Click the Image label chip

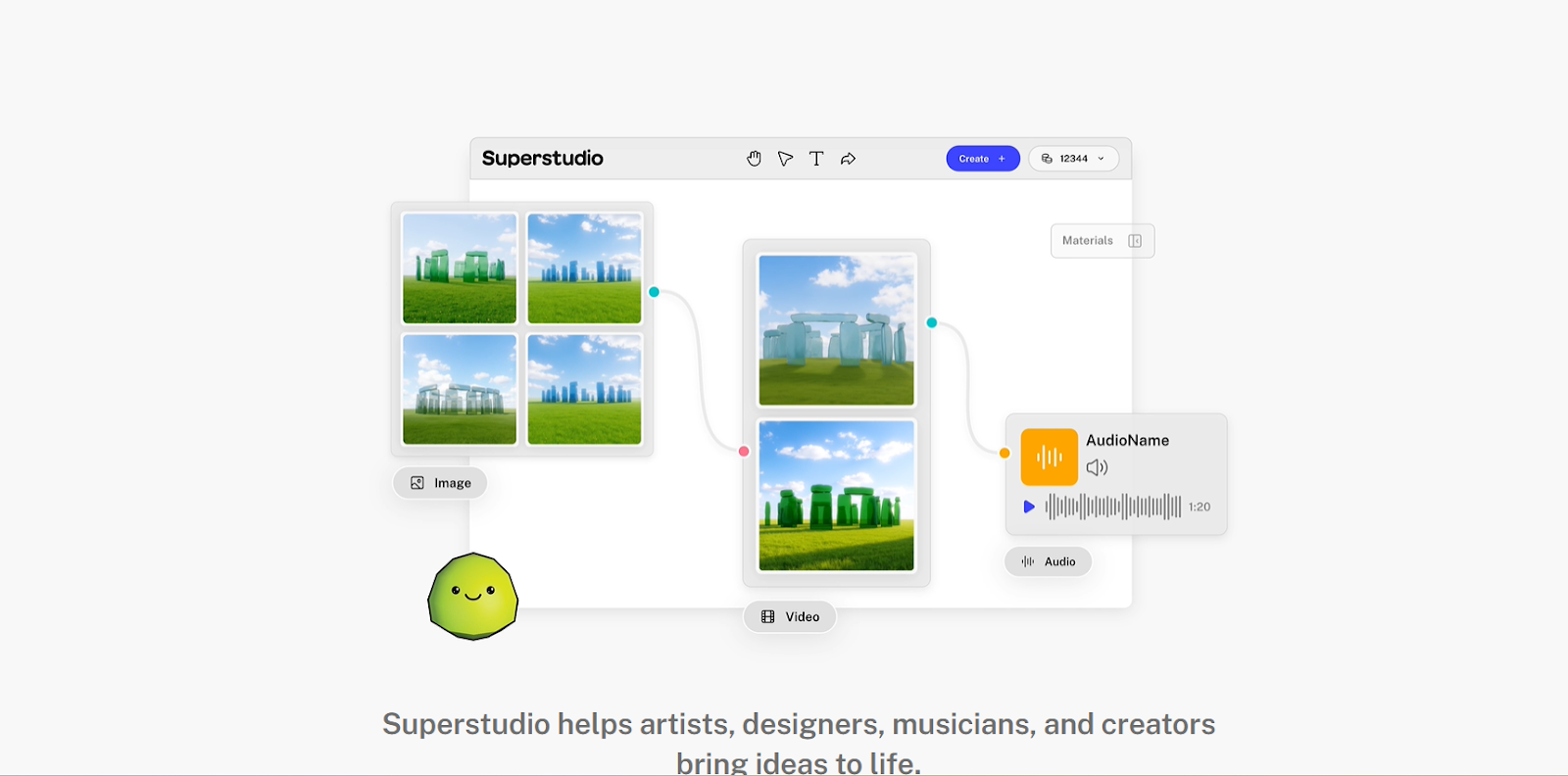pos(440,483)
